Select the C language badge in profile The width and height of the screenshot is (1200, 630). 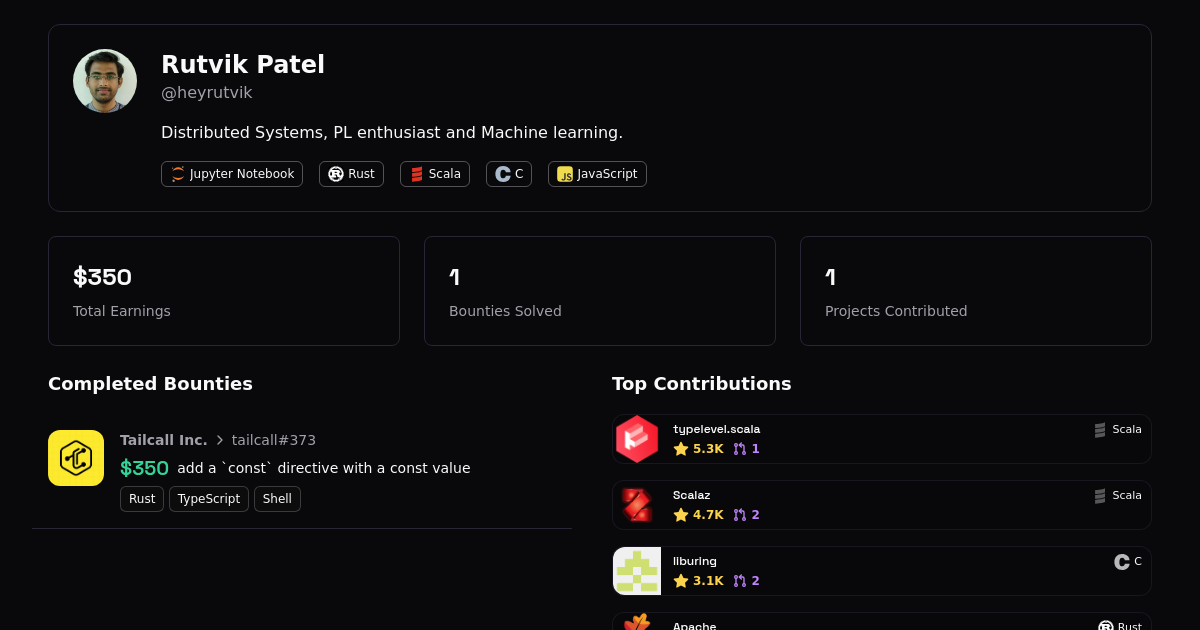click(509, 174)
